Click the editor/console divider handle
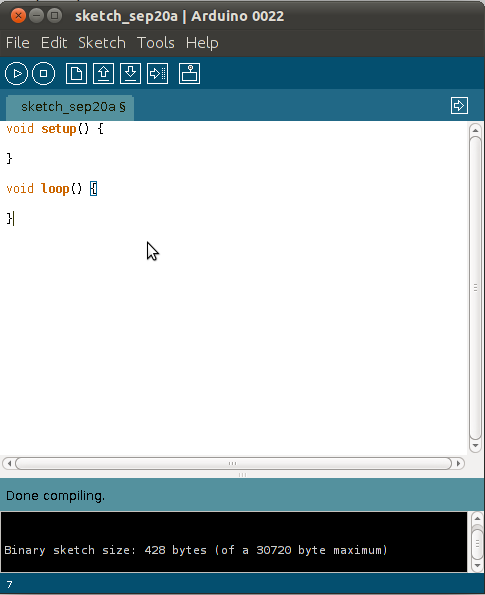Viewport: 485px width, 595px height. [242, 475]
